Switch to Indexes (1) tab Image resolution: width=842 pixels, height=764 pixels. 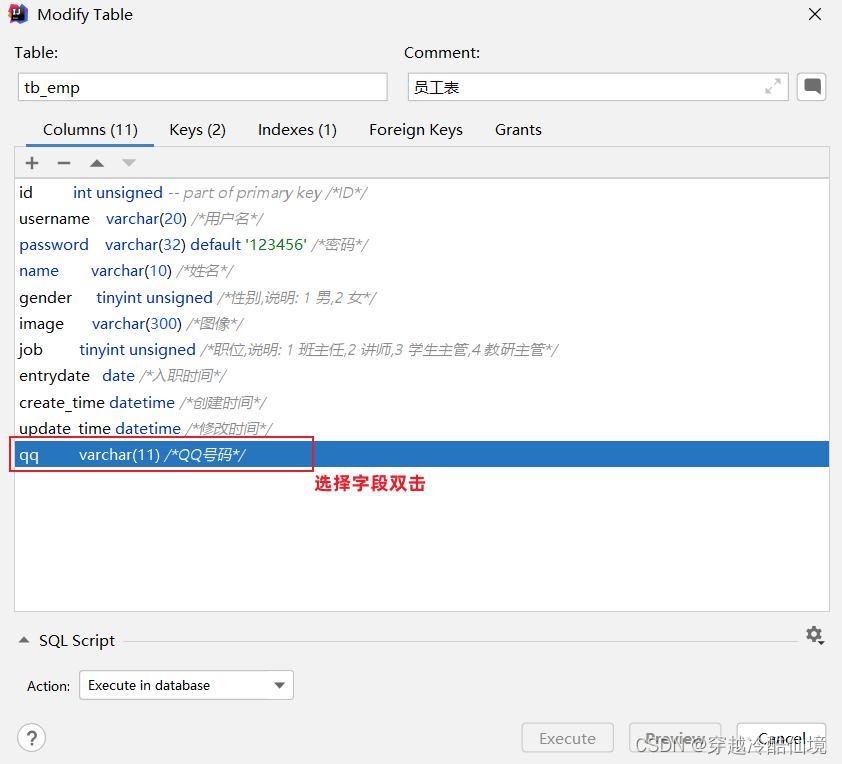pos(297,130)
